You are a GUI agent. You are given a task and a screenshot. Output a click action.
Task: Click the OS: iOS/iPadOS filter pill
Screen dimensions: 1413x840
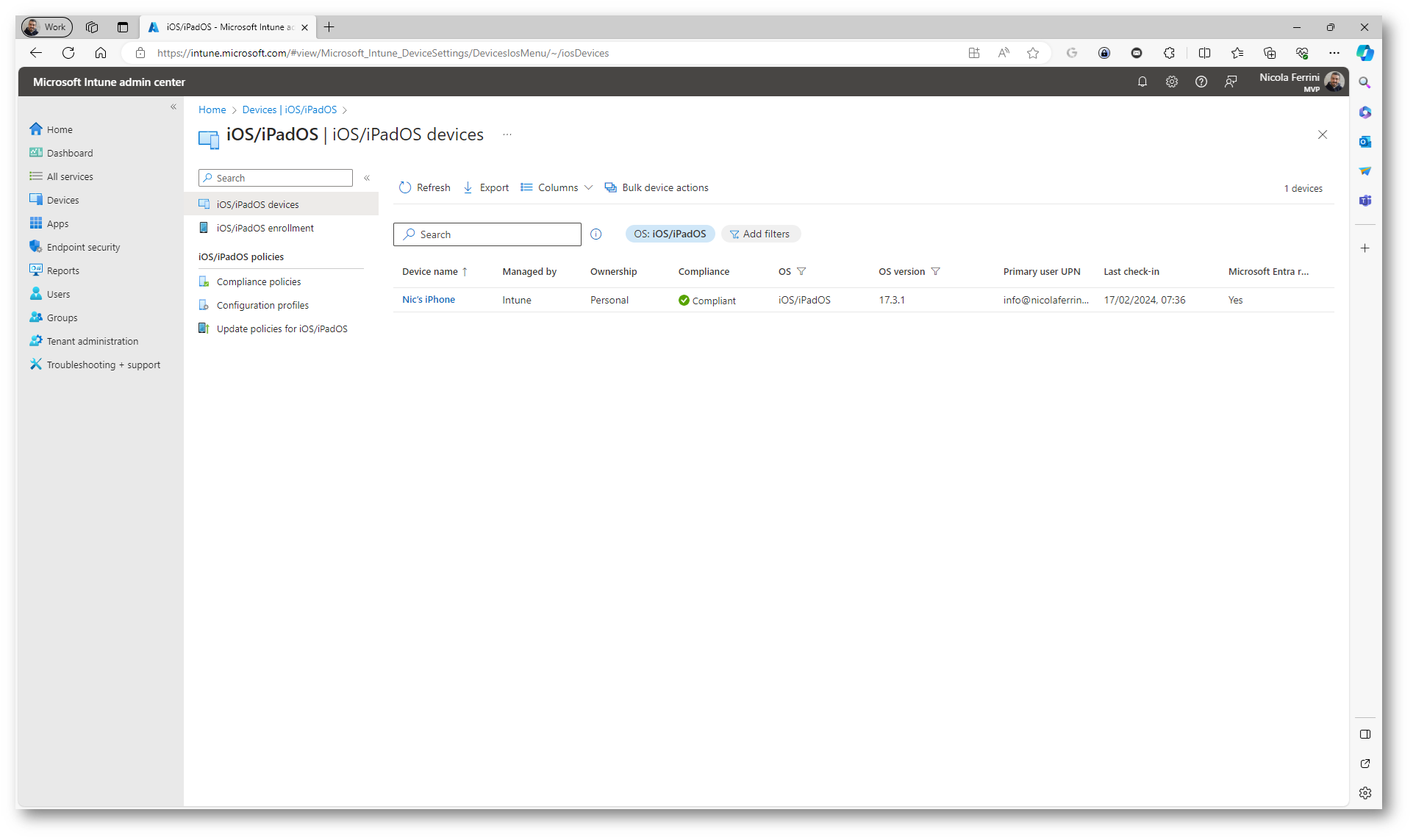670,234
